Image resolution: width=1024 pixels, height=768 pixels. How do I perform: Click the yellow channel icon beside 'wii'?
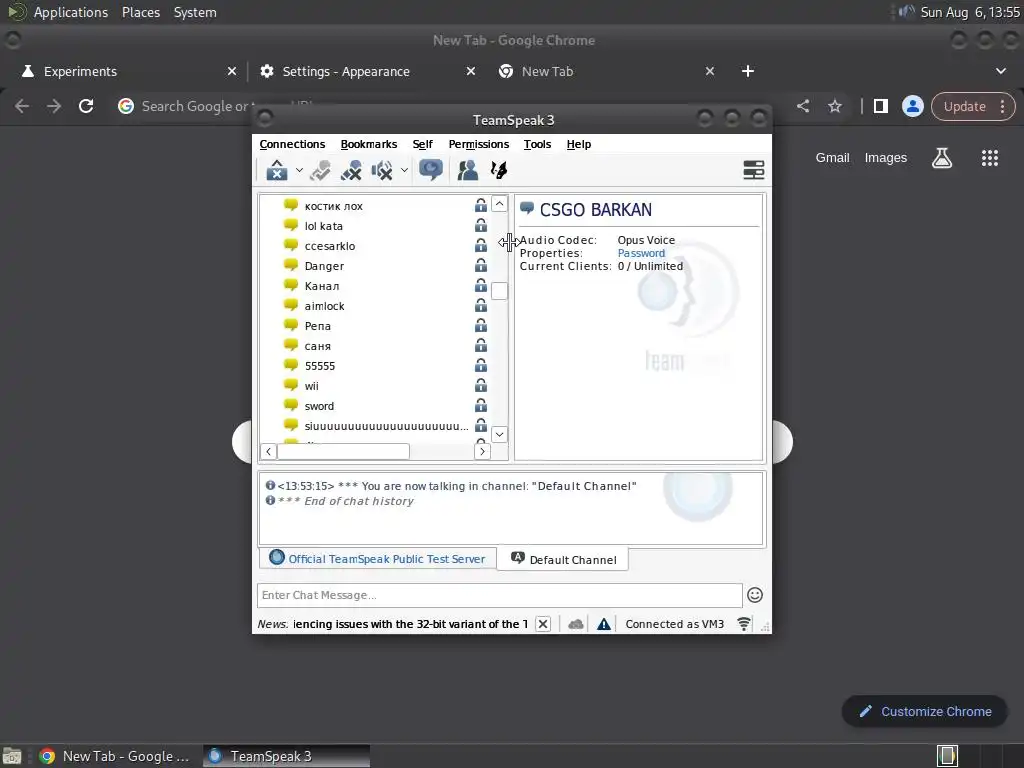coord(291,385)
